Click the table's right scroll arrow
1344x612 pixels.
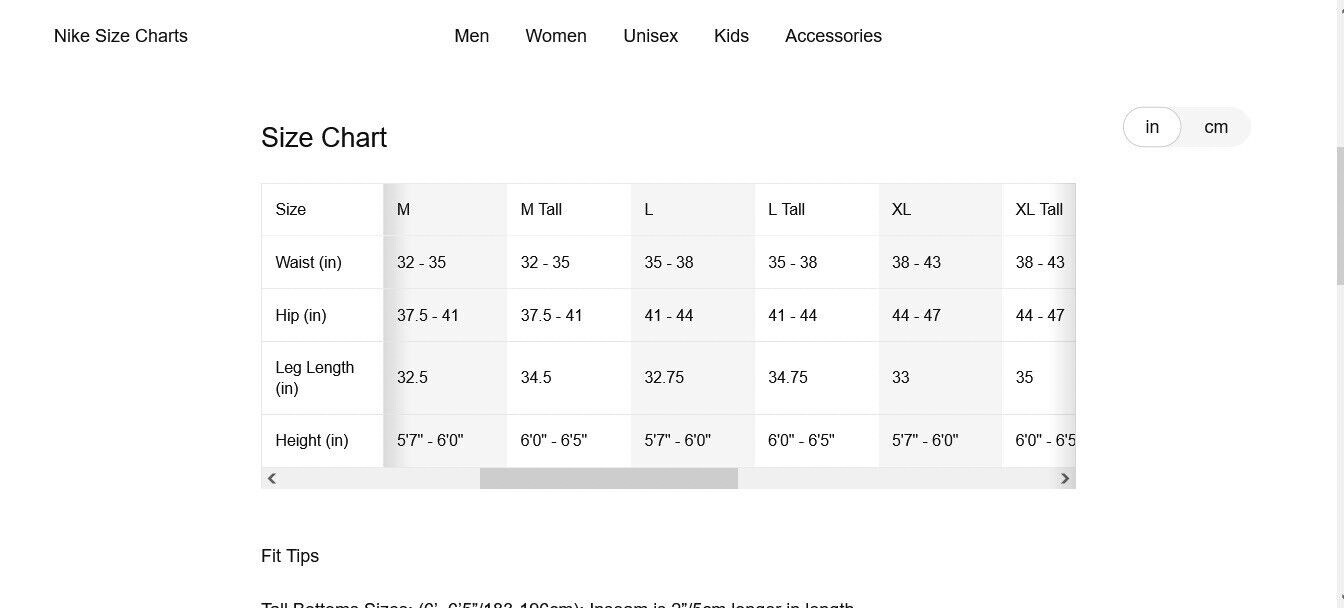tap(1065, 478)
